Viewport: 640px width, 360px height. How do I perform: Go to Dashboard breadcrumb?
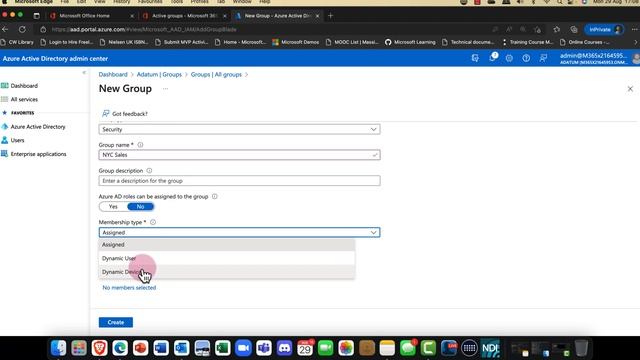pyautogui.click(x=113, y=74)
